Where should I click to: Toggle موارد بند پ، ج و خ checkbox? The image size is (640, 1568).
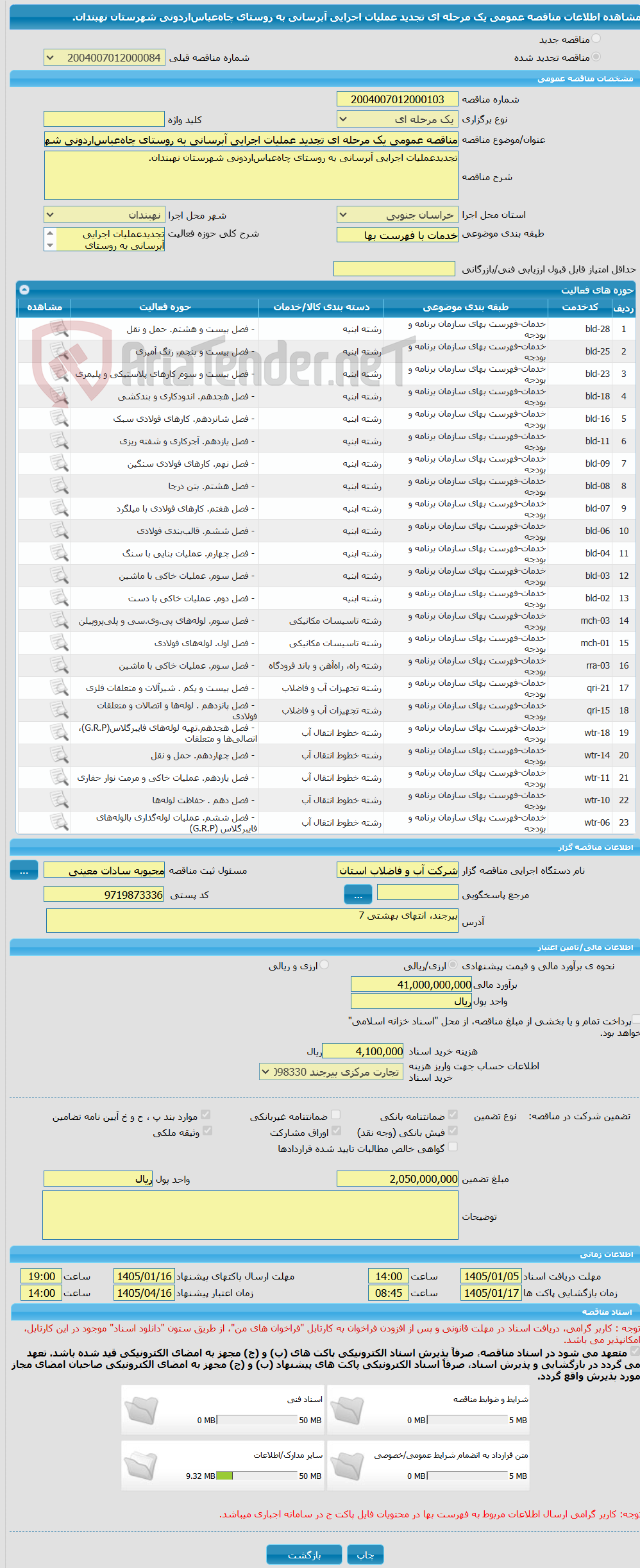pyautogui.click(x=205, y=1115)
